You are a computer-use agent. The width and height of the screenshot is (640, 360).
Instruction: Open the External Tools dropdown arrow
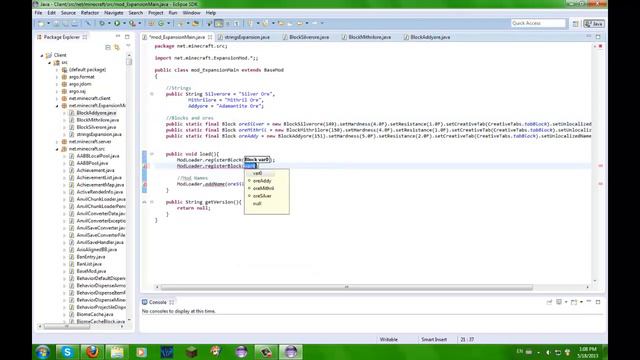point(140,24)
